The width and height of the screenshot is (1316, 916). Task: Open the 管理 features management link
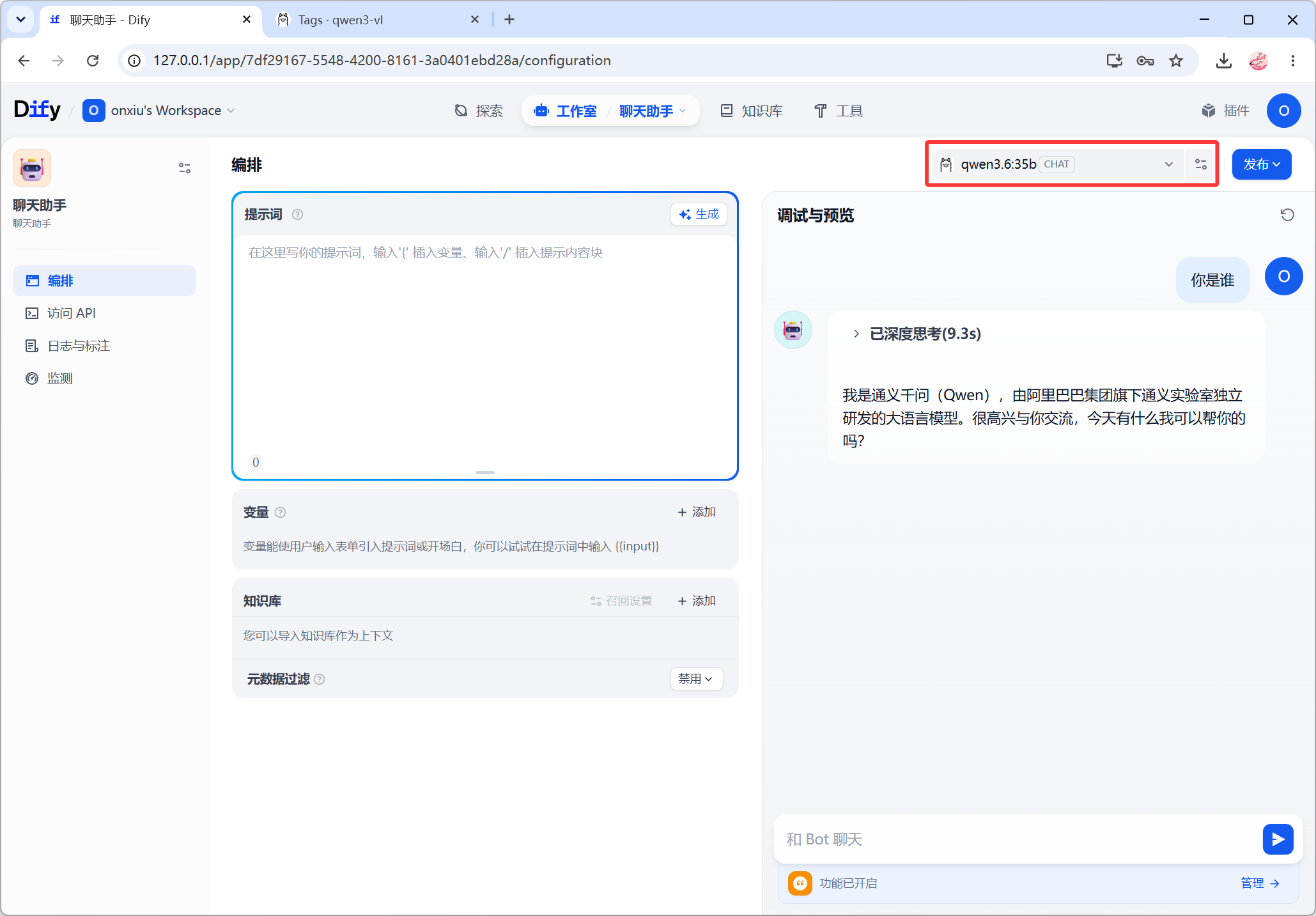click(x=1260, y=883)
